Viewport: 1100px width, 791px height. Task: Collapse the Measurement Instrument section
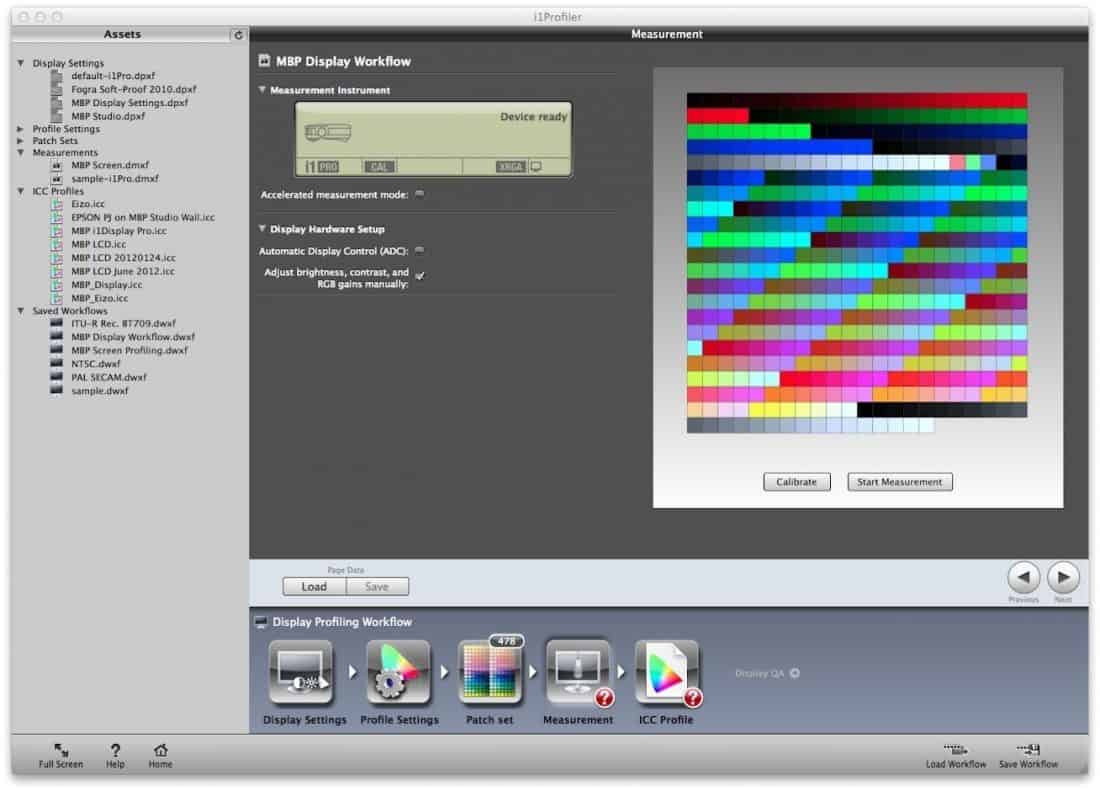click(x=262, y=90)
